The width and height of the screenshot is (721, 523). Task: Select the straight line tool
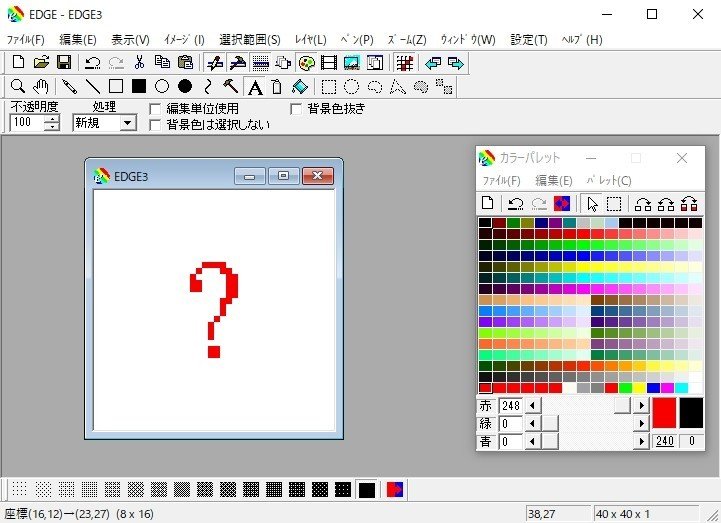[x=92, y=86]
